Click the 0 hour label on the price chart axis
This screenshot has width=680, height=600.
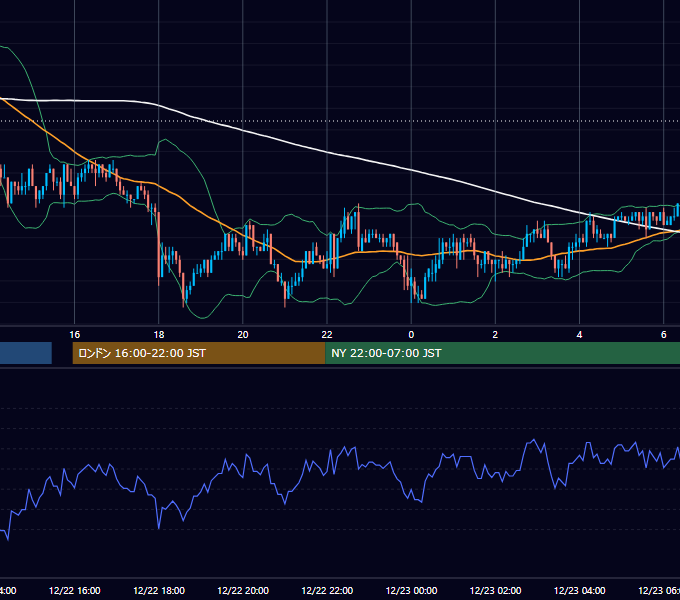coord(411,334)
